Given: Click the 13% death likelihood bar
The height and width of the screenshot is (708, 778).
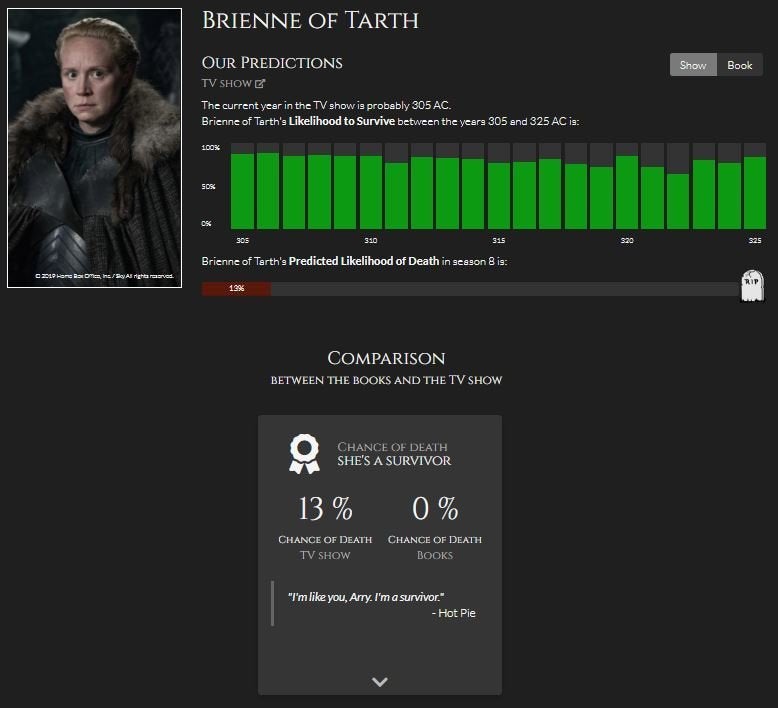Looking at the screenshot, I should 236,289.
